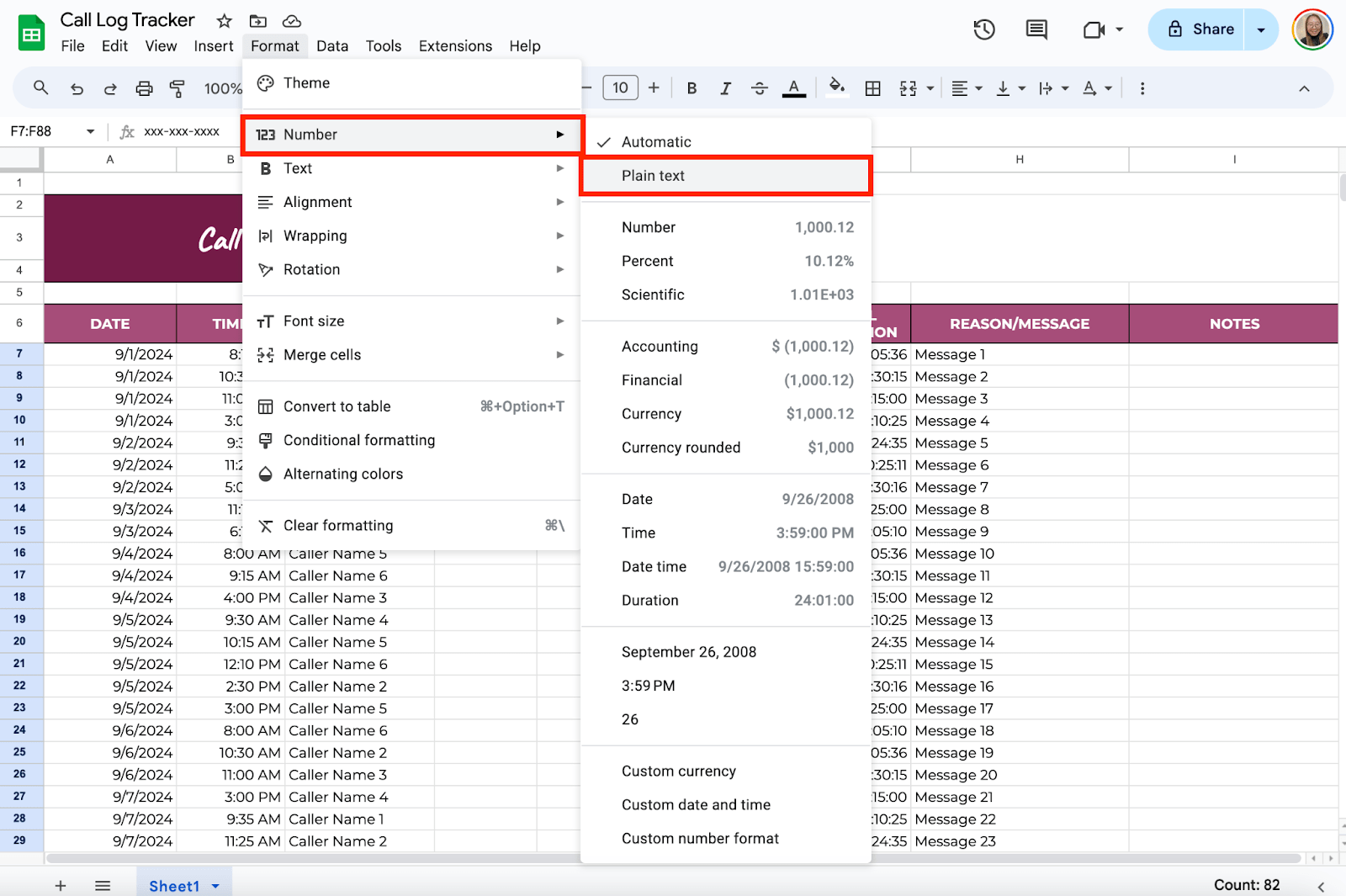Star the Call Log Tracker document
This screenshot has width=1346, height=896.
coord(224,21)
